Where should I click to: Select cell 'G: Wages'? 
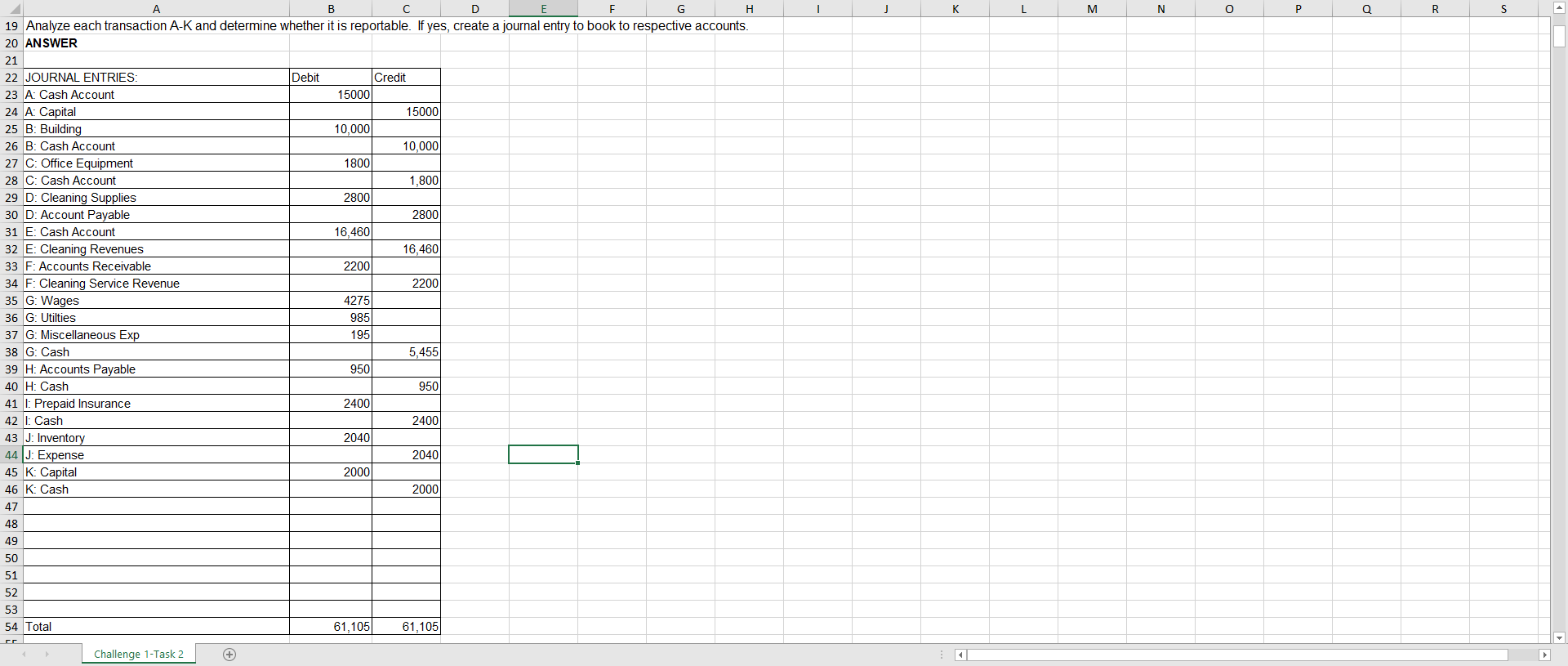click(x=156, y=300)
